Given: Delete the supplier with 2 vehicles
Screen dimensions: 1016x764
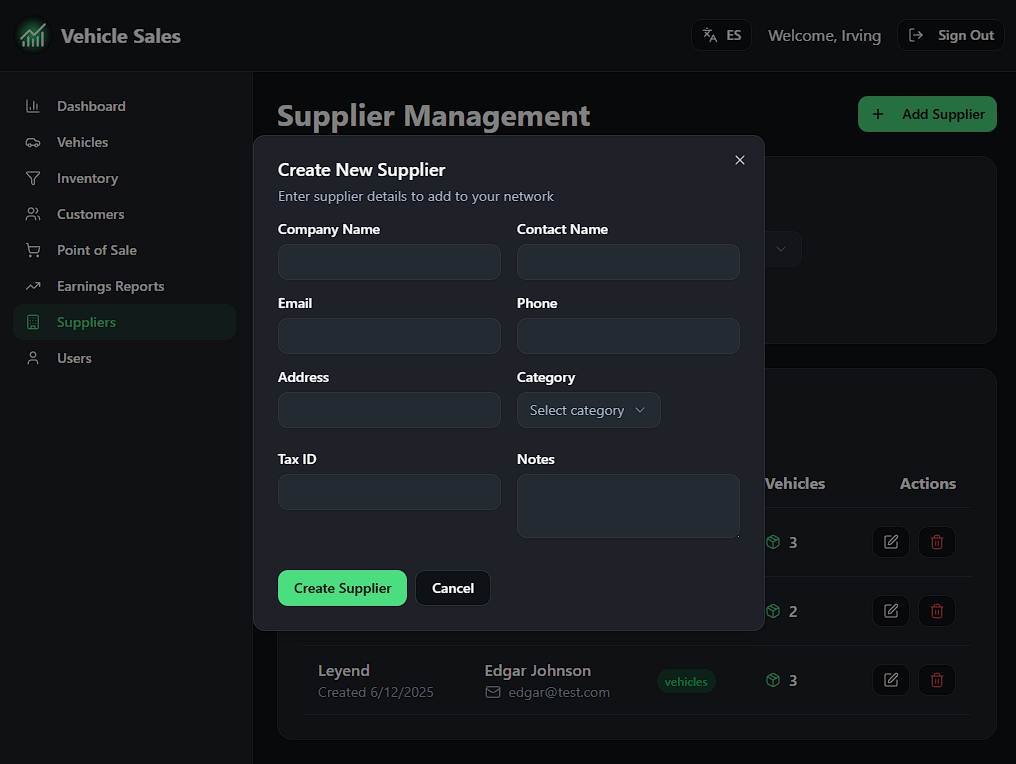Looking at the screenshot, I should (x=936, y=610).
